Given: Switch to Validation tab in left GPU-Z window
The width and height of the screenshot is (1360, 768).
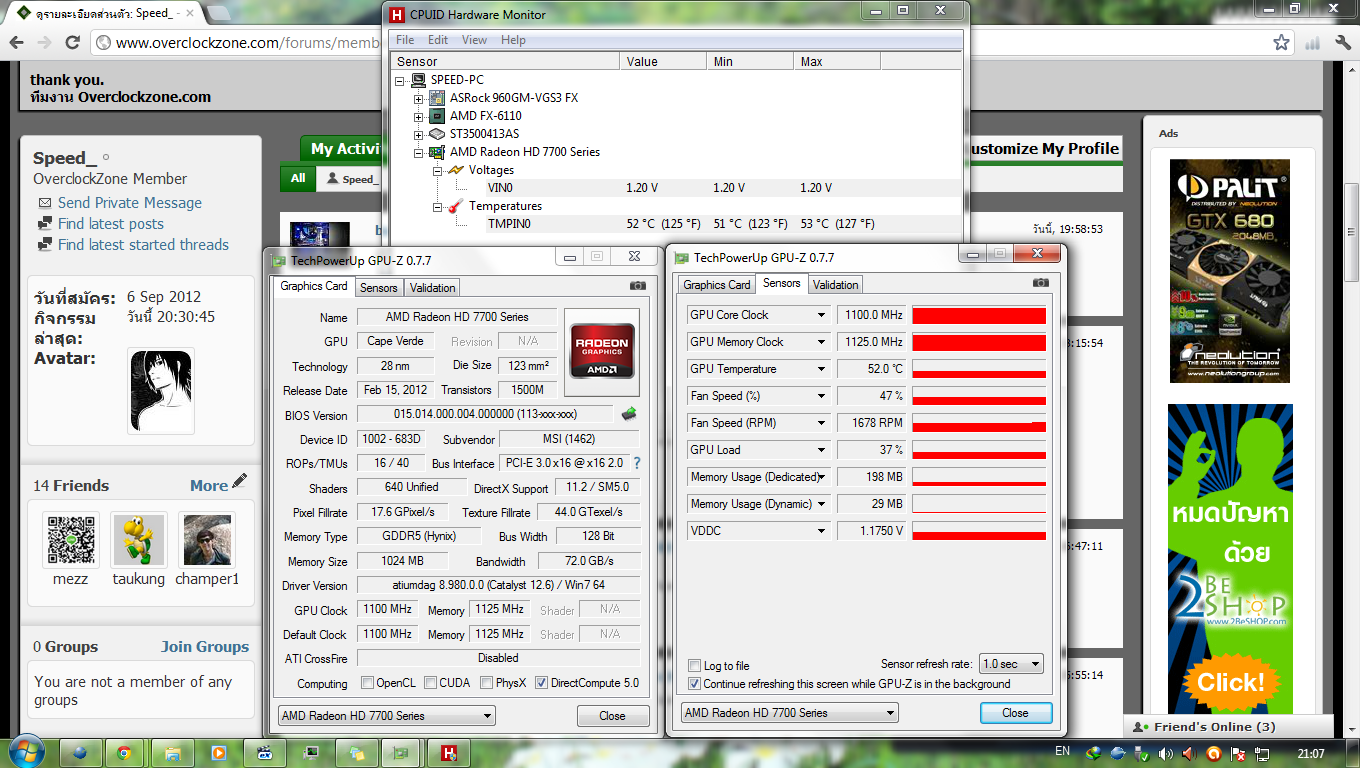Looking at the screenshot, I should coord(433,288).
